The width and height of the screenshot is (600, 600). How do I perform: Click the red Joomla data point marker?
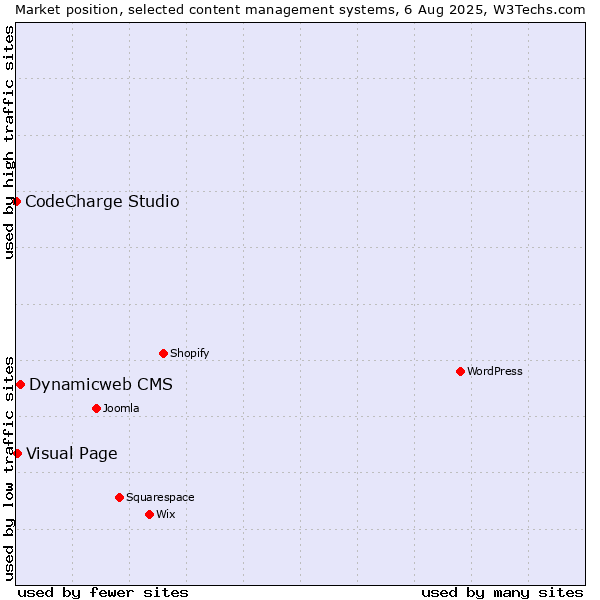(x=96, y=408)
